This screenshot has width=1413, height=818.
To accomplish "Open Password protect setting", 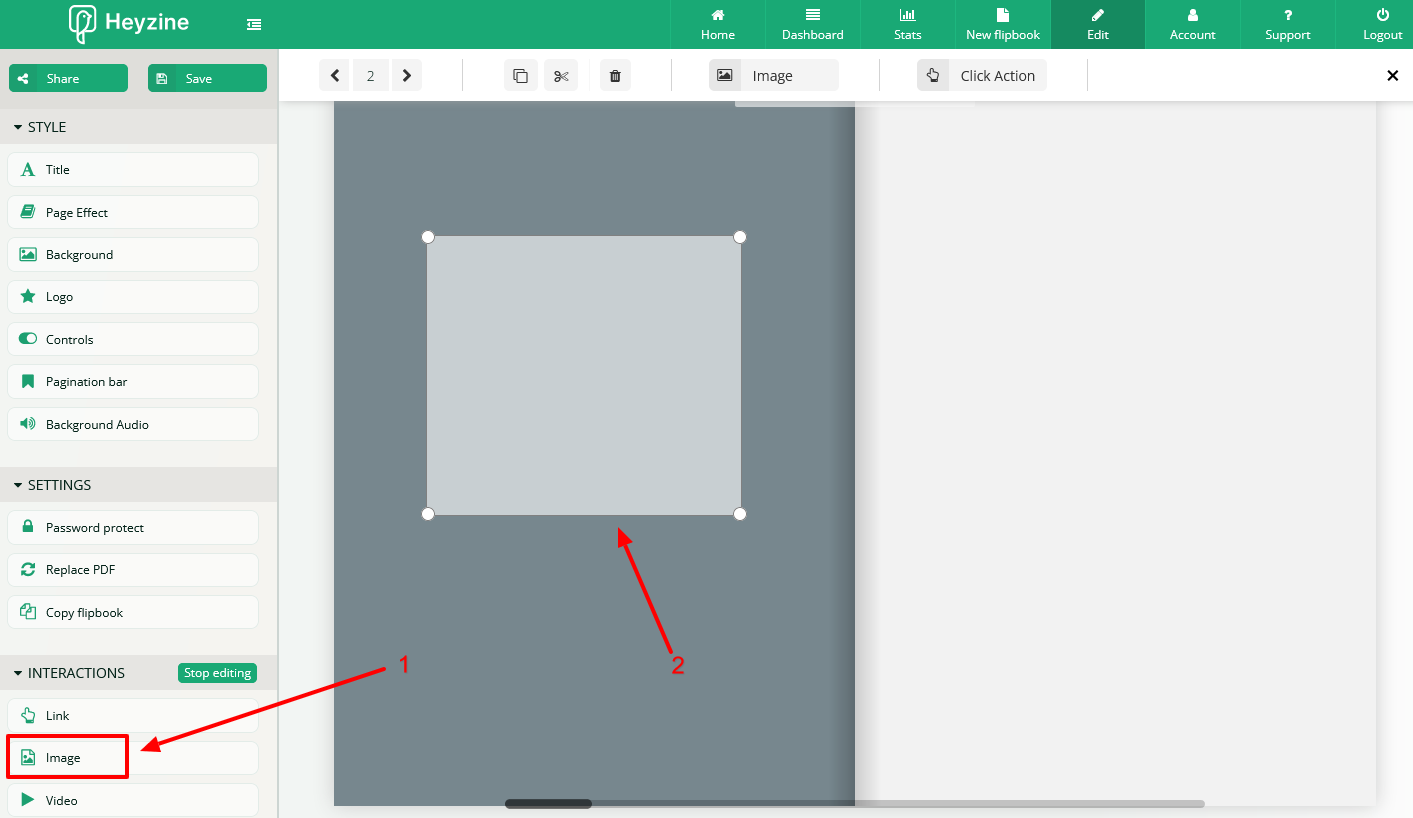I will [133, 527].
